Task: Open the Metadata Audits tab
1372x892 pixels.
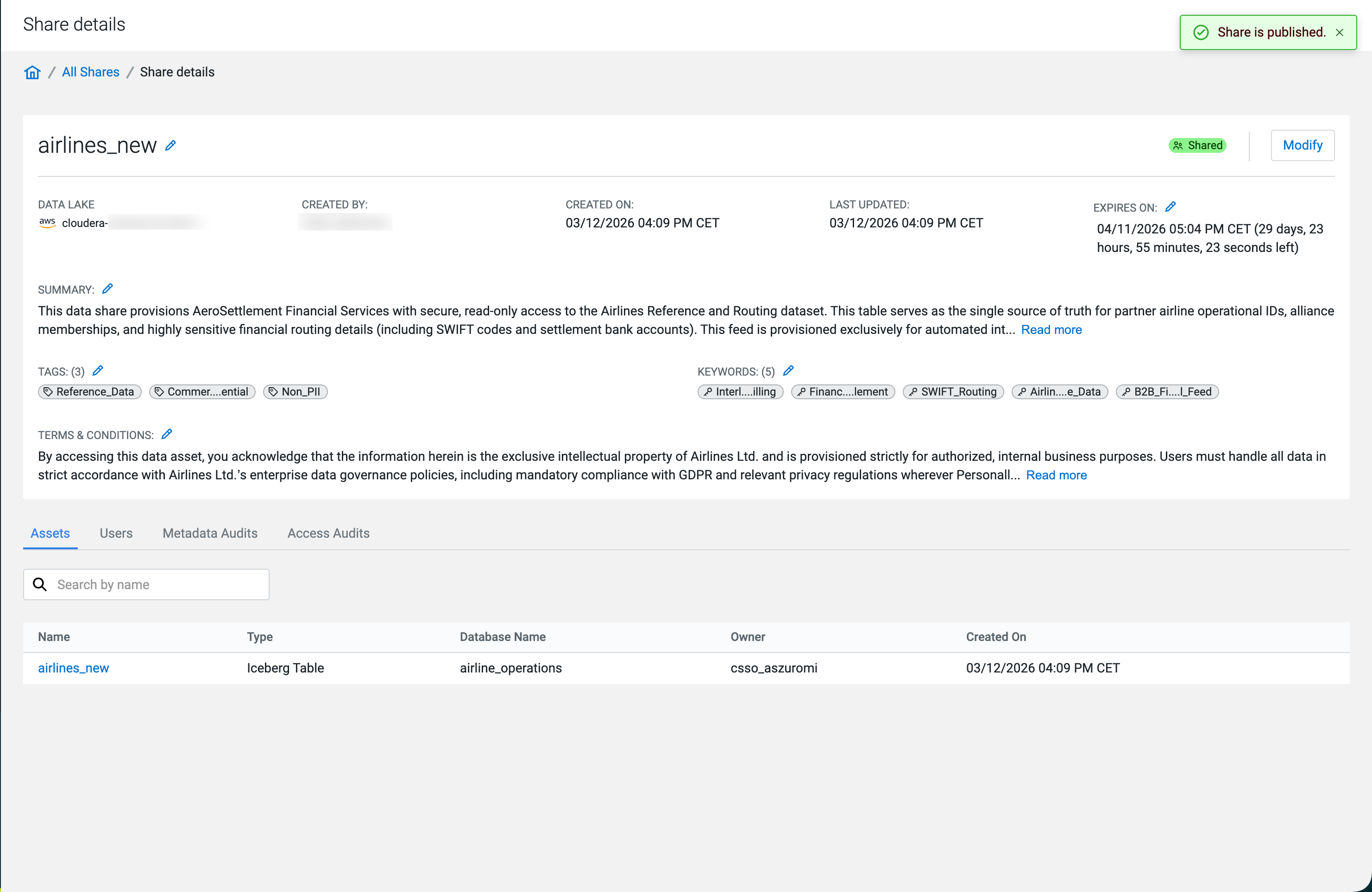Action: coord(210,533)
